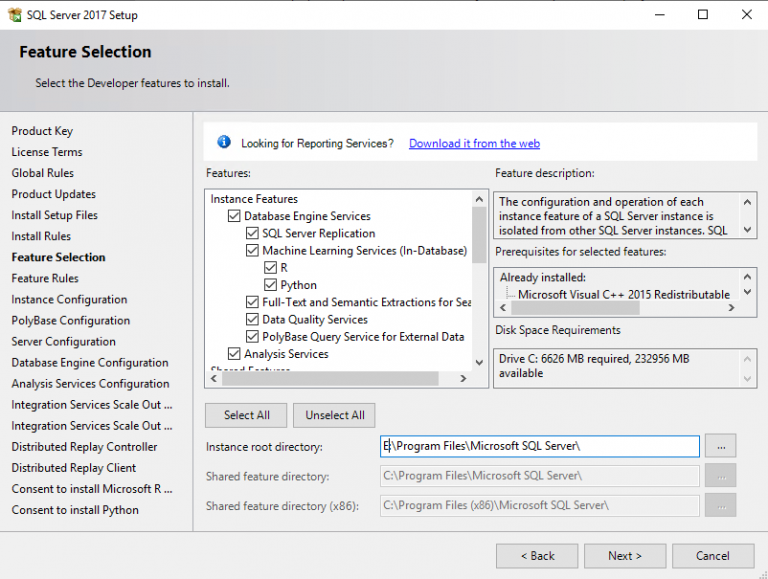
Task: Select the Feature Selection step
Action: pyautogui.click(x=58, y=257)
